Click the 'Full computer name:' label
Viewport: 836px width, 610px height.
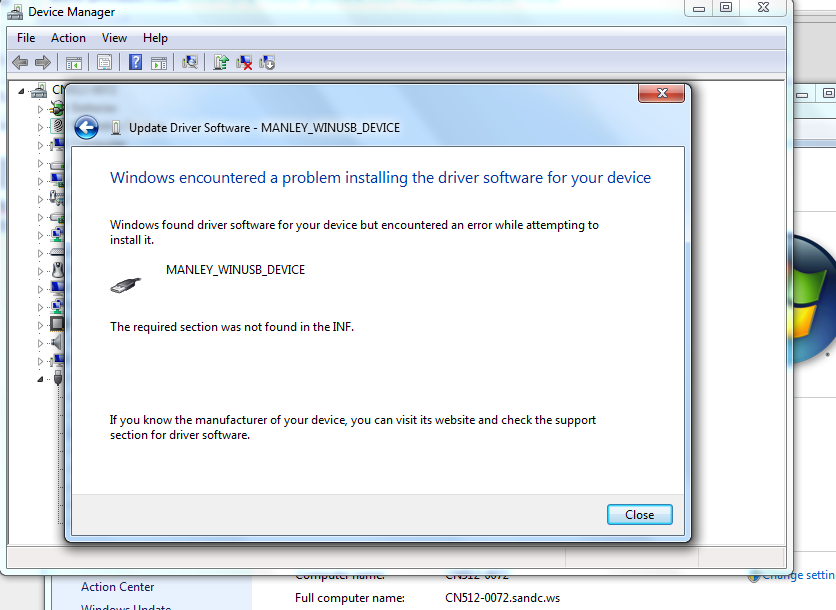[350, 598]
